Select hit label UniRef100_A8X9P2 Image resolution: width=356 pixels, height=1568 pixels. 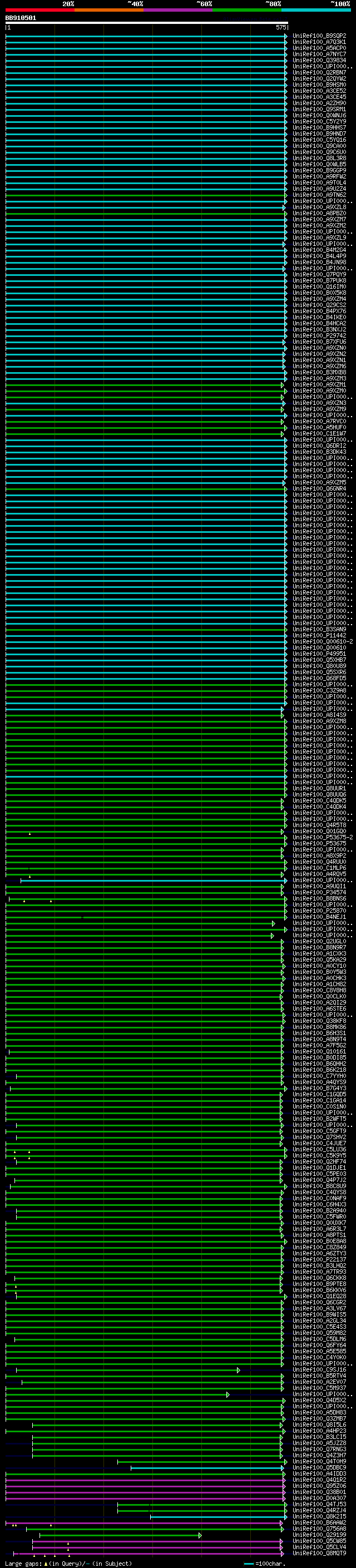(x=319, y=856)
